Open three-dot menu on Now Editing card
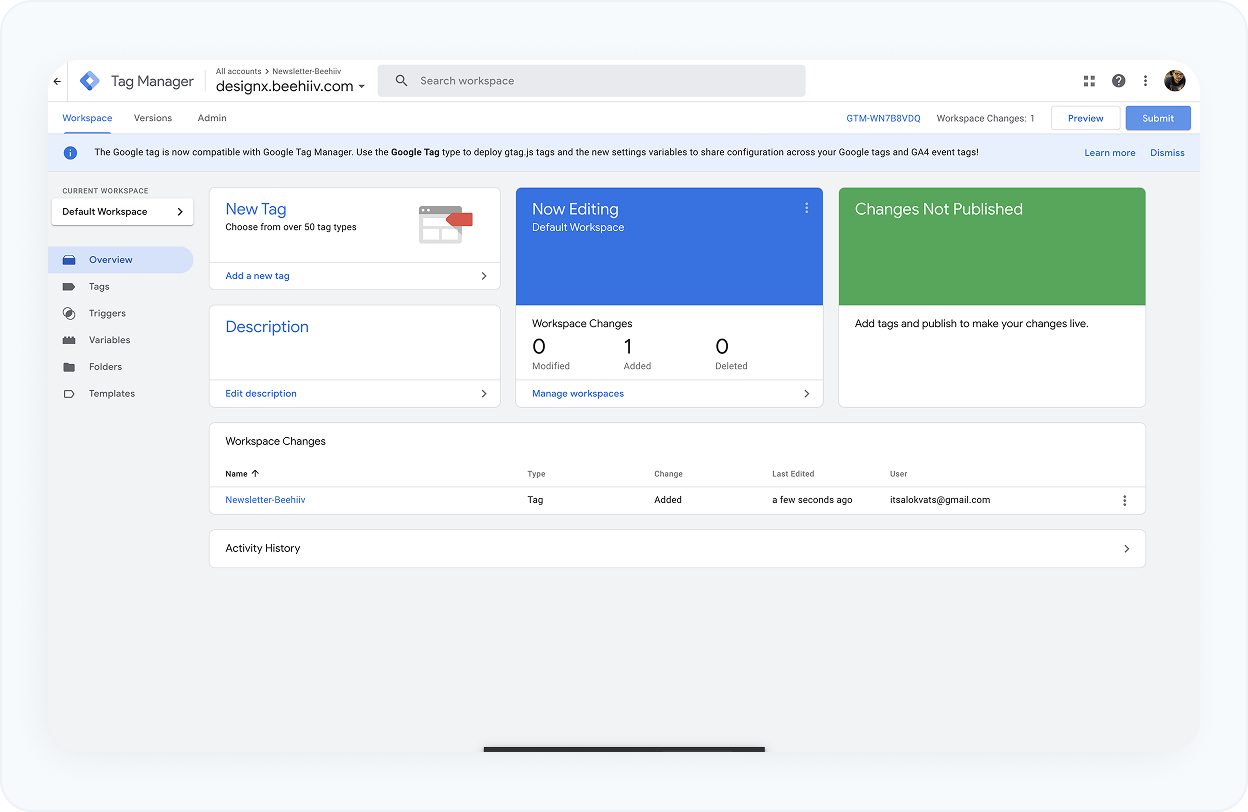The width and height of the screenshot is (1248, 812). 806,208
